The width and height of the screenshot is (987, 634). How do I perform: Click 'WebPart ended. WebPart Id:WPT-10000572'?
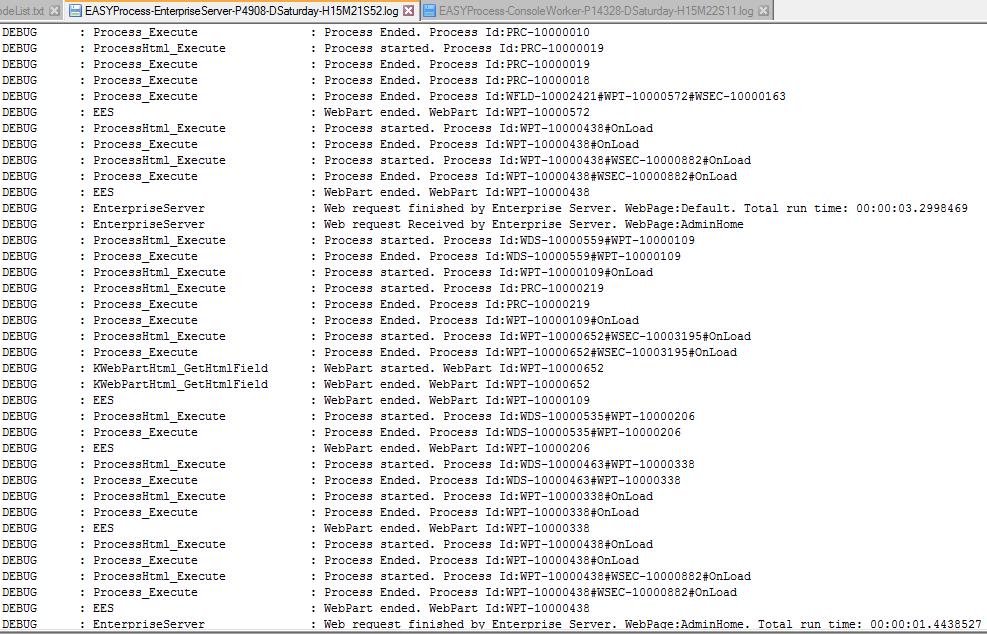[457, 112]
